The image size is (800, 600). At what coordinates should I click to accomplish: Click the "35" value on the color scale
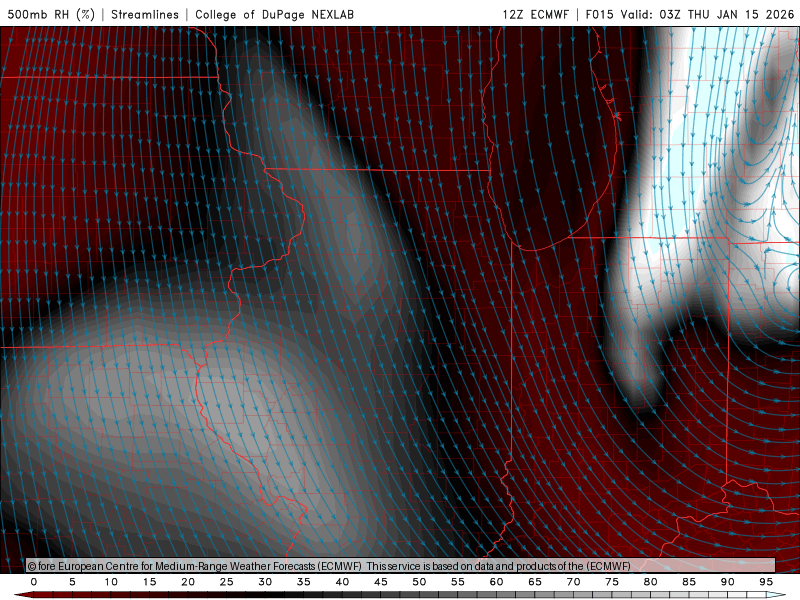[x=304, y=582]
